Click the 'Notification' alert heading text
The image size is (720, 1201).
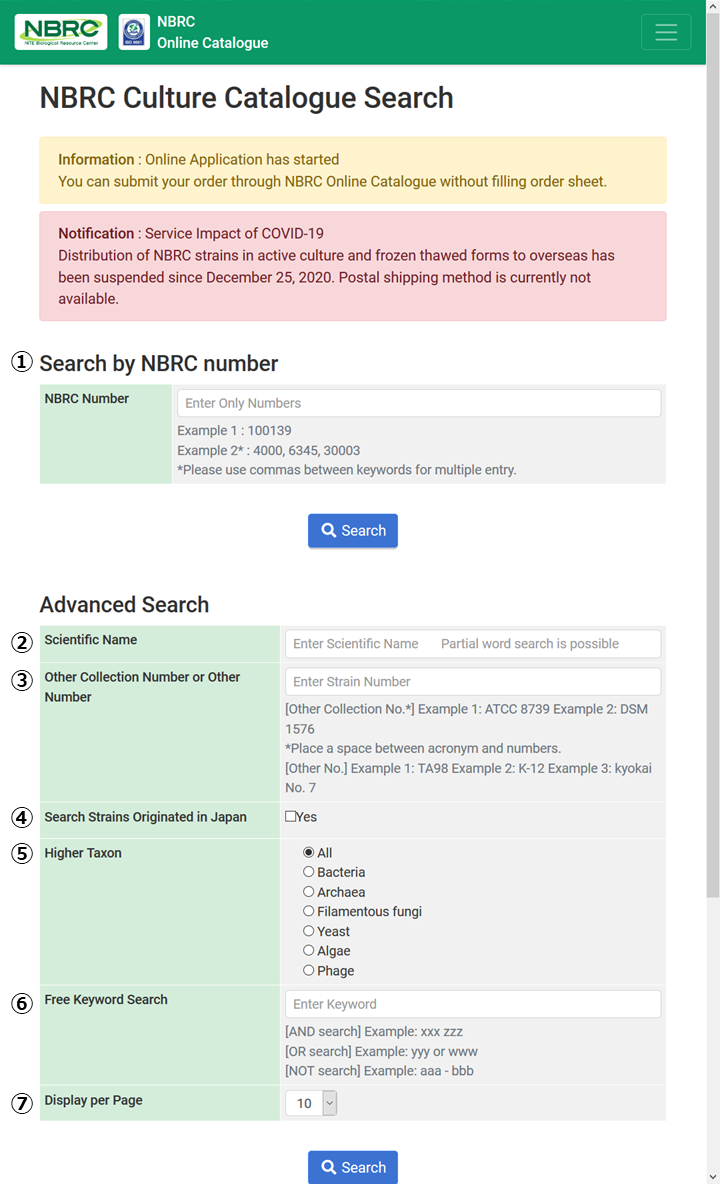[96, 233]
